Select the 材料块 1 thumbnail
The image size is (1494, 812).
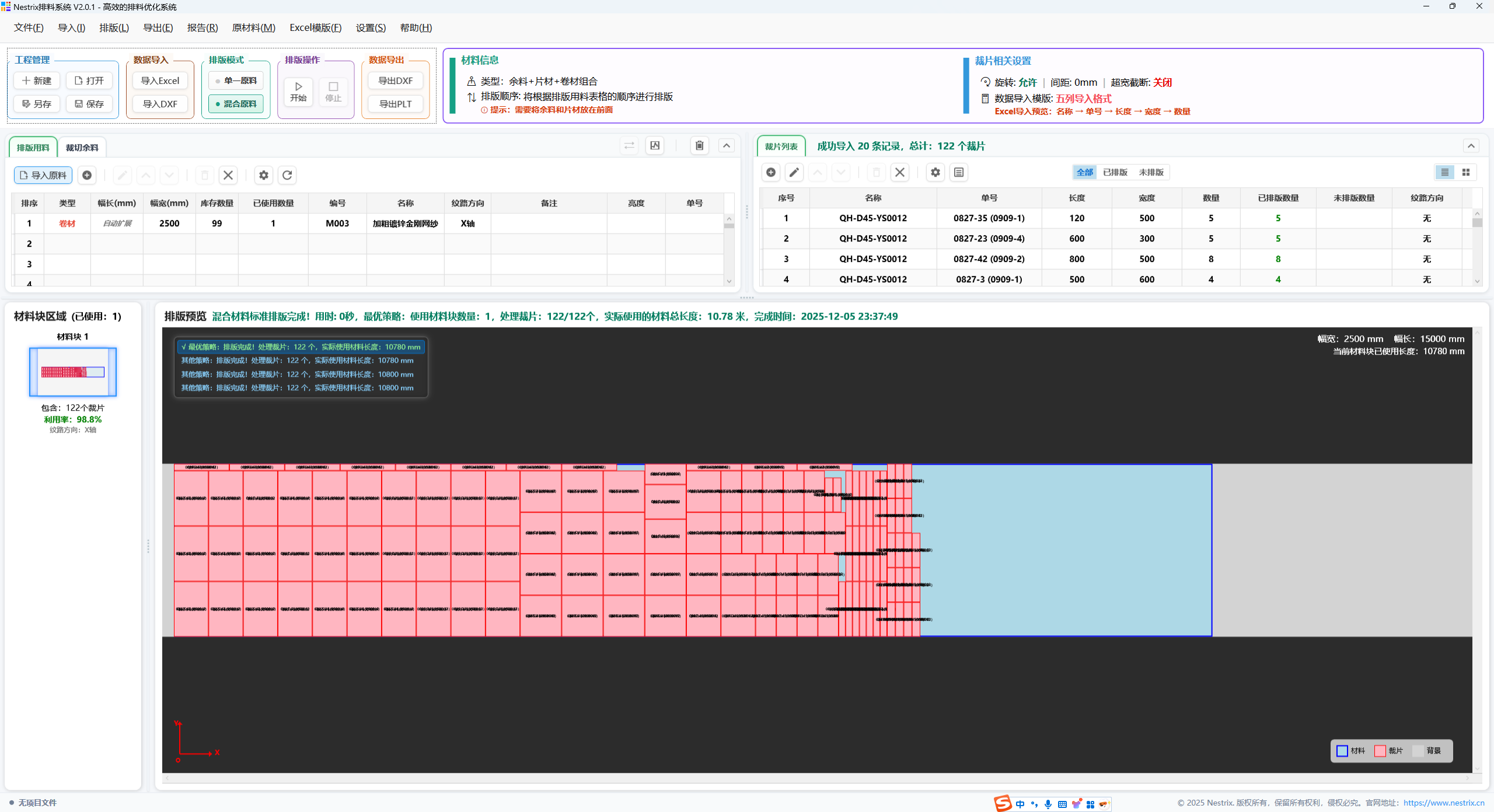tap(73, 372)
